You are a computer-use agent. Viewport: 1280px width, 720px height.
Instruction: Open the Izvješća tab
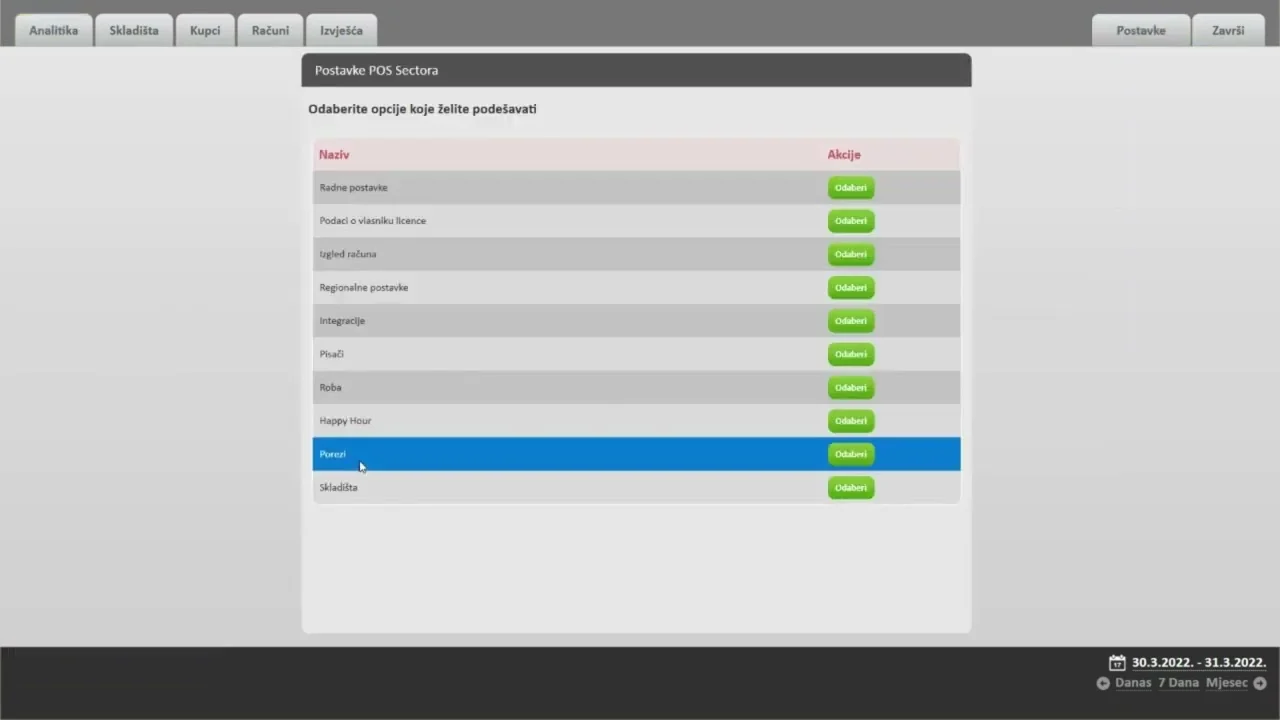pos(341,30)
